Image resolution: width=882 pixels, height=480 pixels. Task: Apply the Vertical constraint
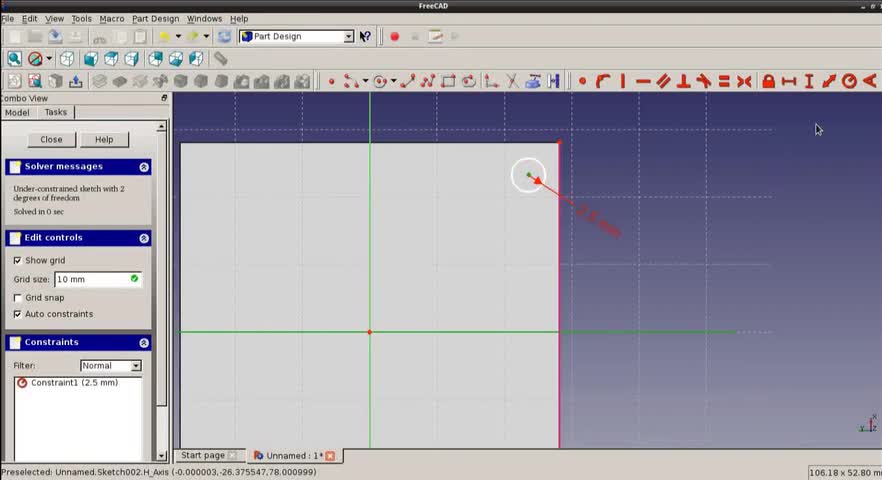tap(623, 82)
